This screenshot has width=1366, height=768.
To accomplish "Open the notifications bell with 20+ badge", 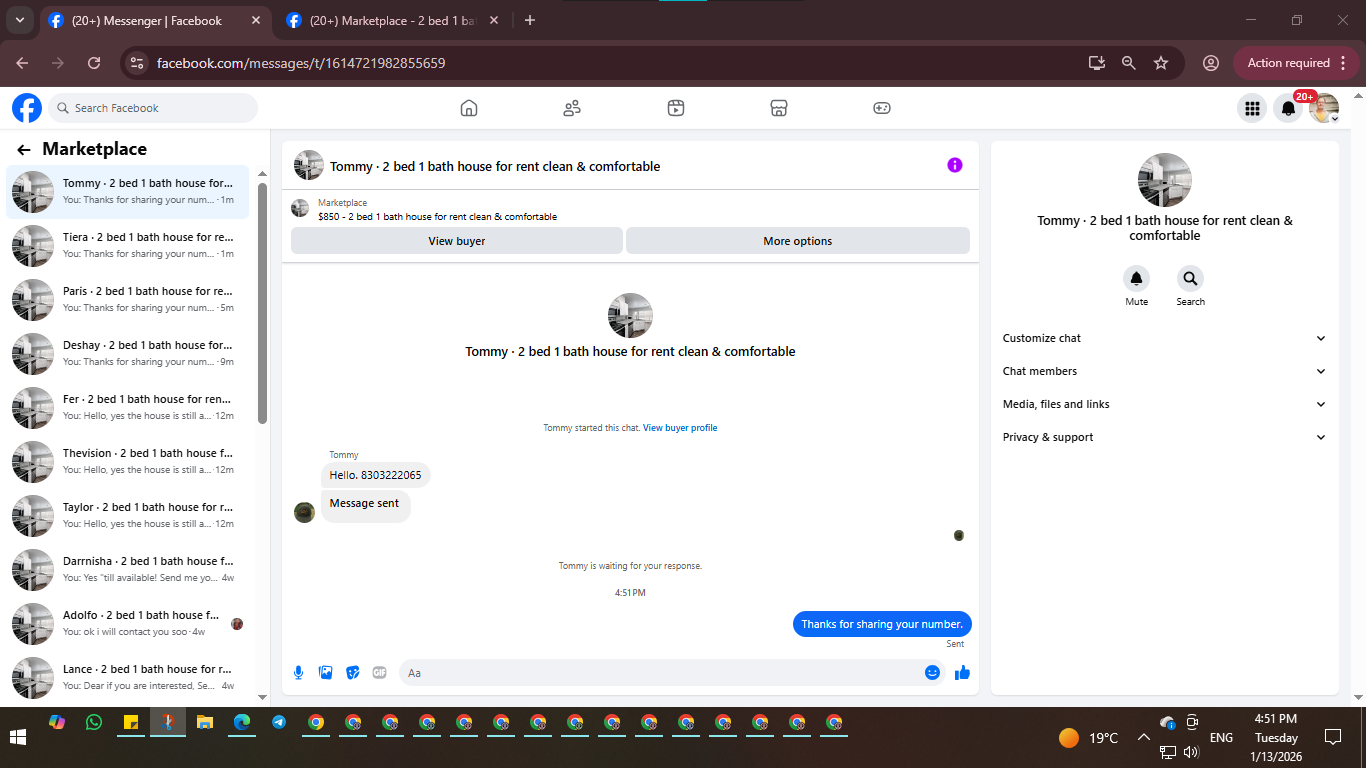I will (x=1288, y=108).
